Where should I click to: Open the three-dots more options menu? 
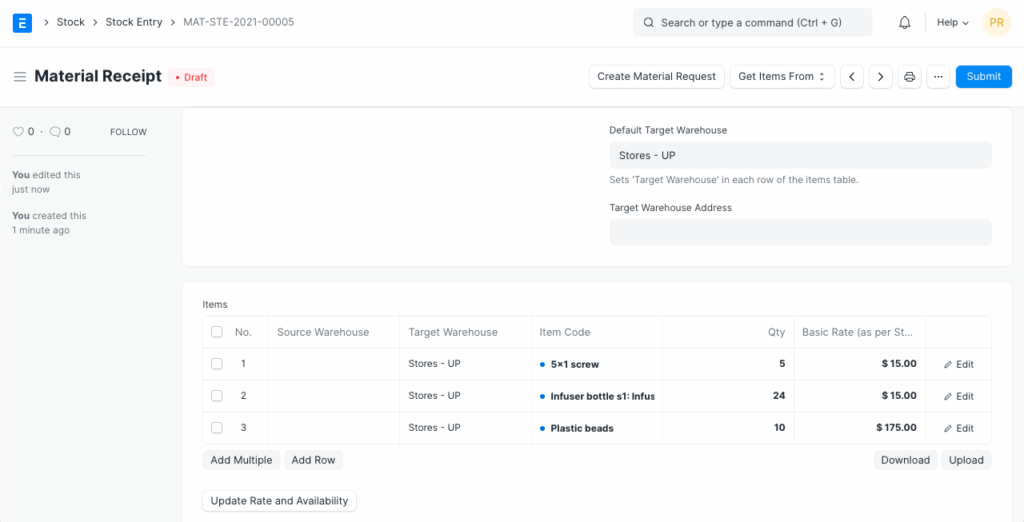[937, 77]
